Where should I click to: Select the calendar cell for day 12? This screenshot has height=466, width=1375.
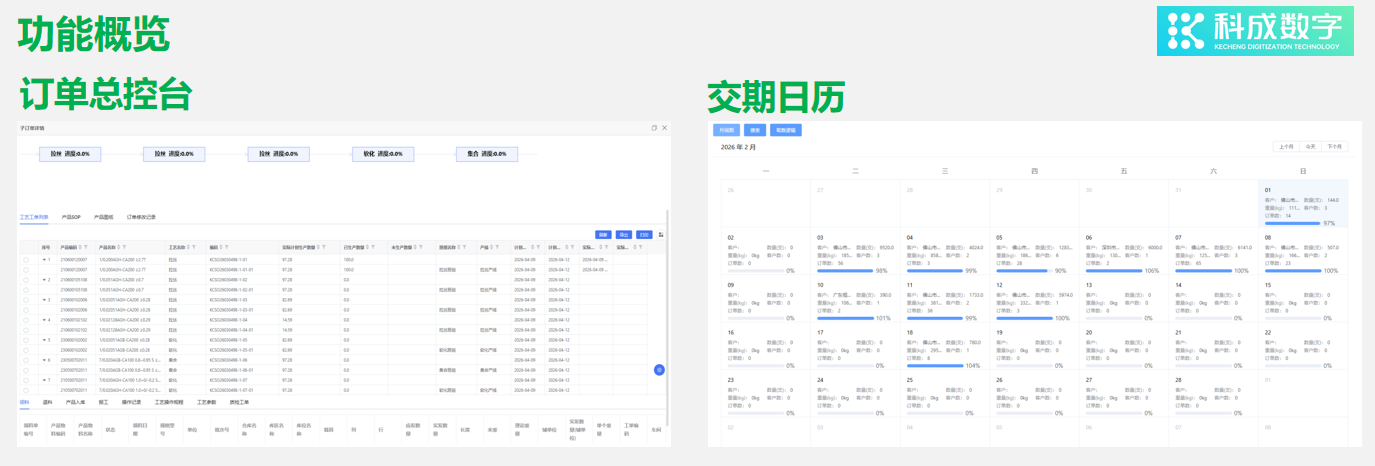point(1034,301)
